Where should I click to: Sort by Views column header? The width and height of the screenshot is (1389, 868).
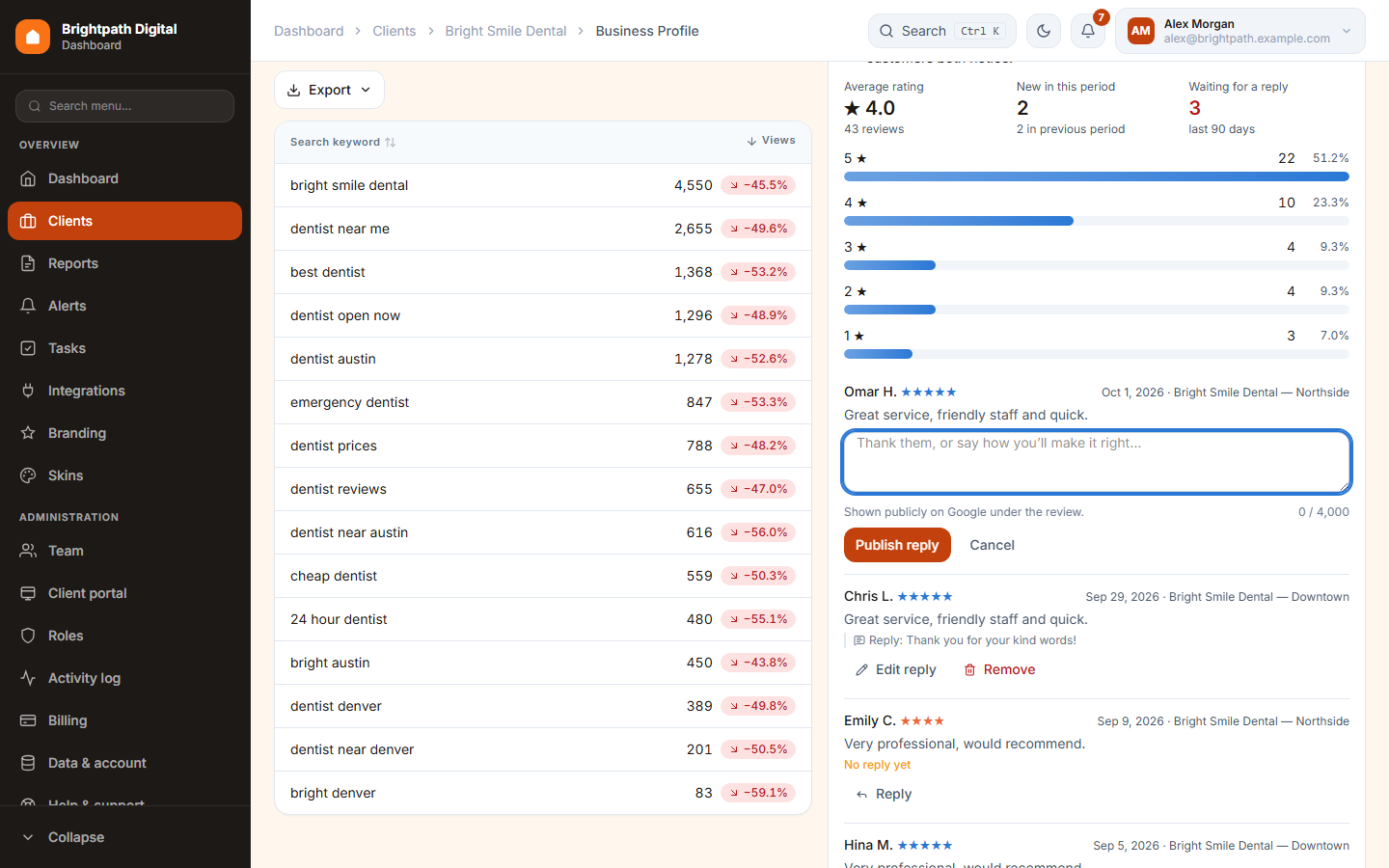point(771,141)
